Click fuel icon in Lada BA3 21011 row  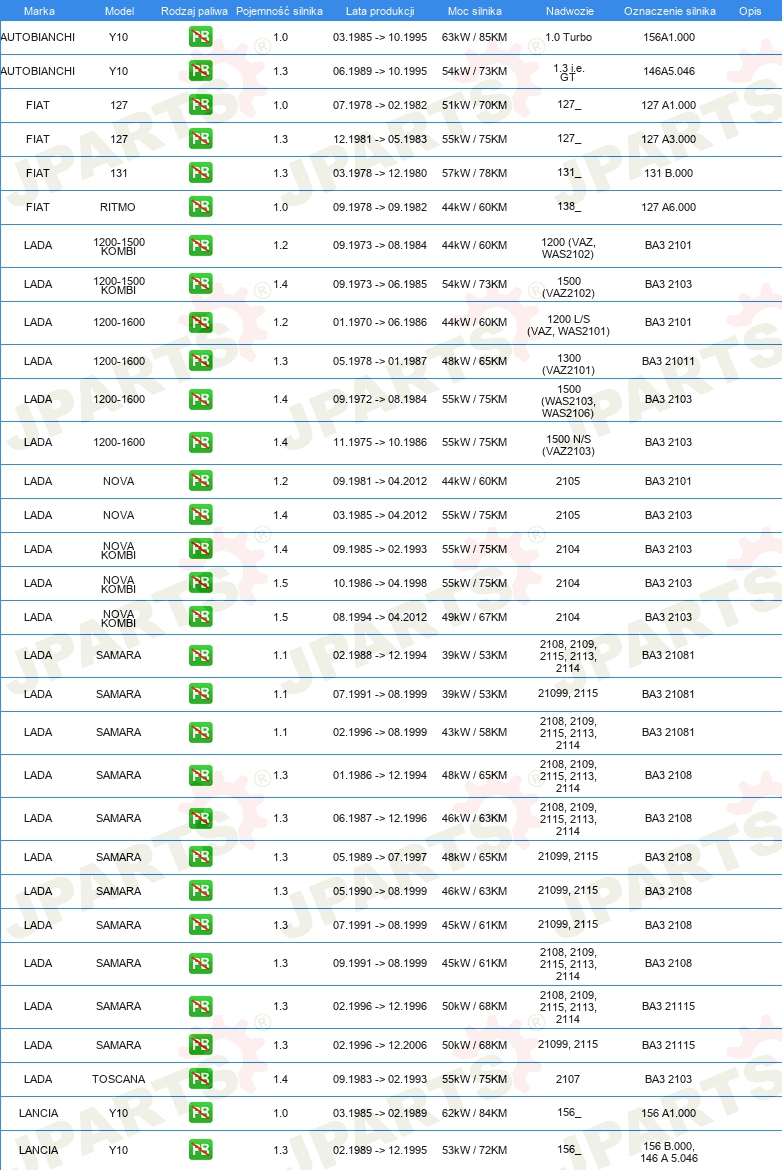(x=201, y=361)
